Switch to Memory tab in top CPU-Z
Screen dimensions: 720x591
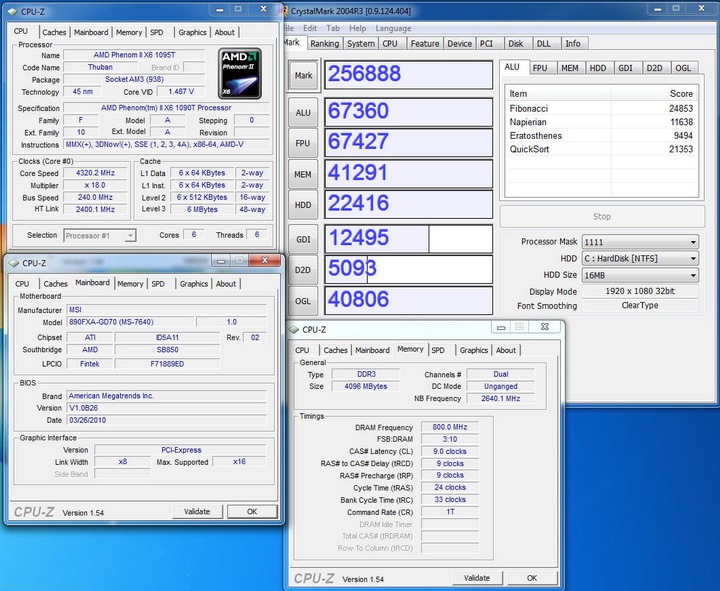(129, 32)
